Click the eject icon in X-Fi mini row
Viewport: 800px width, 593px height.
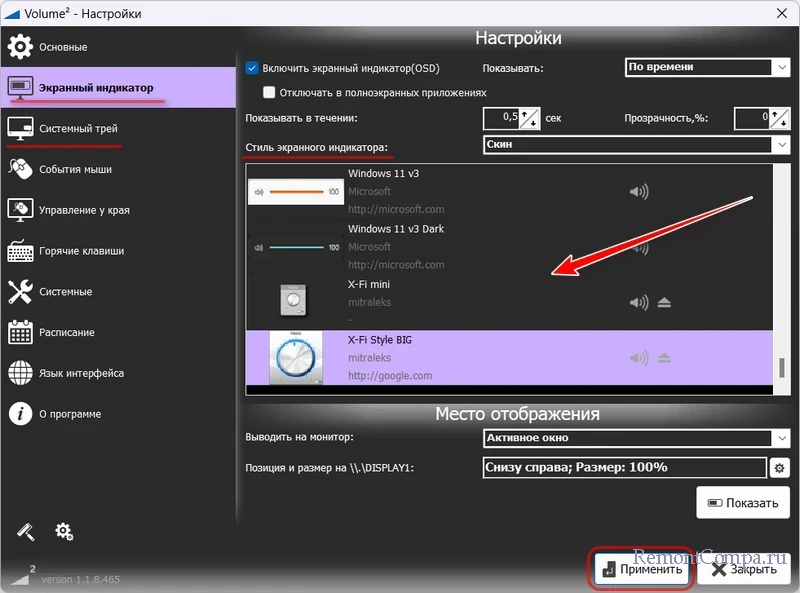click(x=664, y=303)
